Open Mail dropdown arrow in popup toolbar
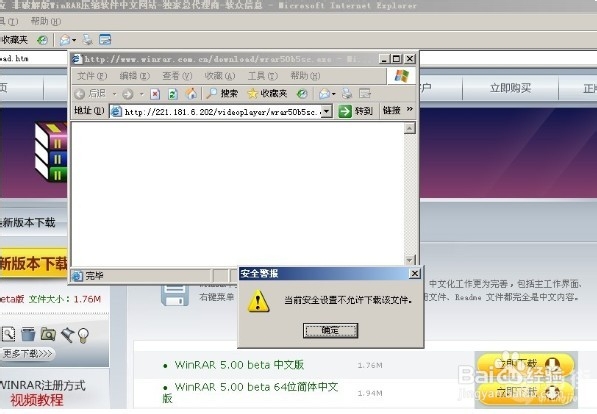 tap(334, 94)
